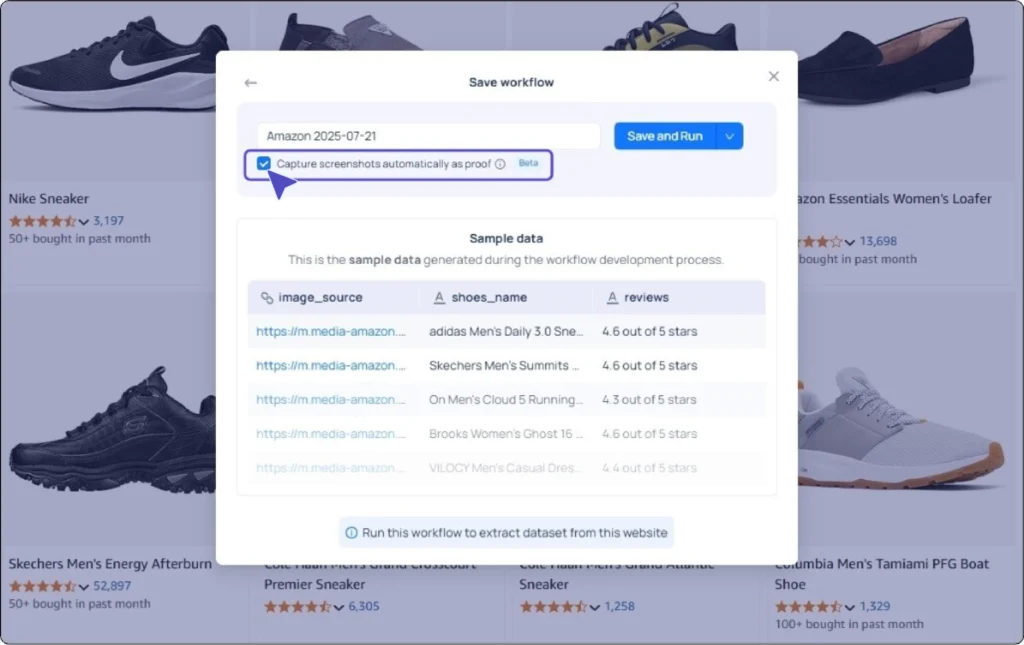The height and width of the screenshot is (645, 1024).
Task: Open the 13,698 ratings link
Action: (878, 241)
